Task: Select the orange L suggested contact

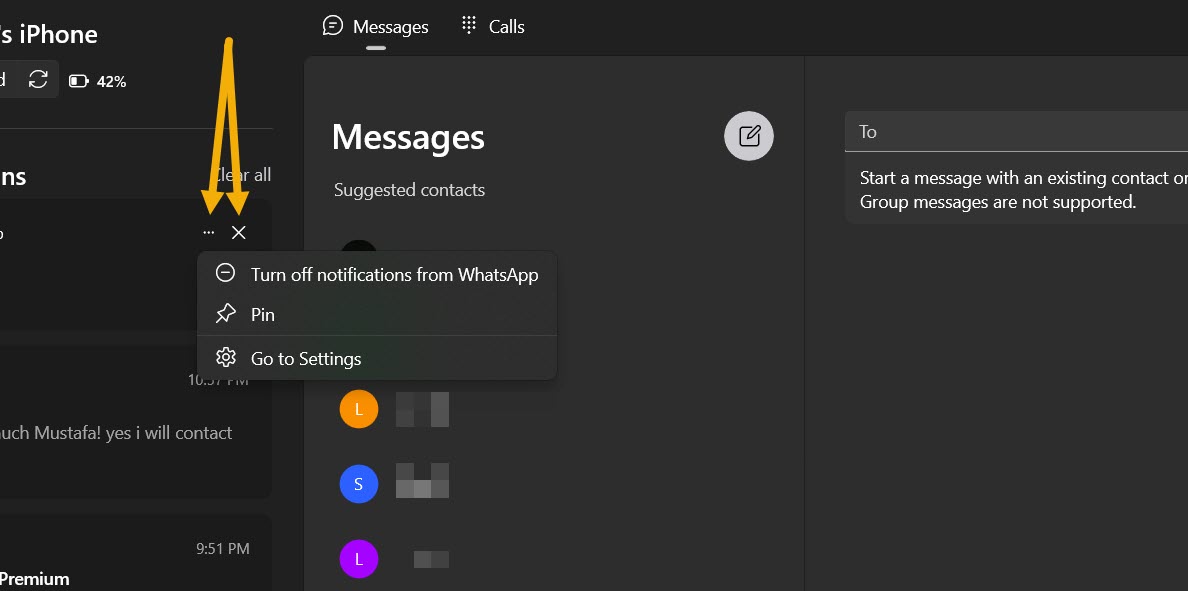Action: (x=359, y=409)
